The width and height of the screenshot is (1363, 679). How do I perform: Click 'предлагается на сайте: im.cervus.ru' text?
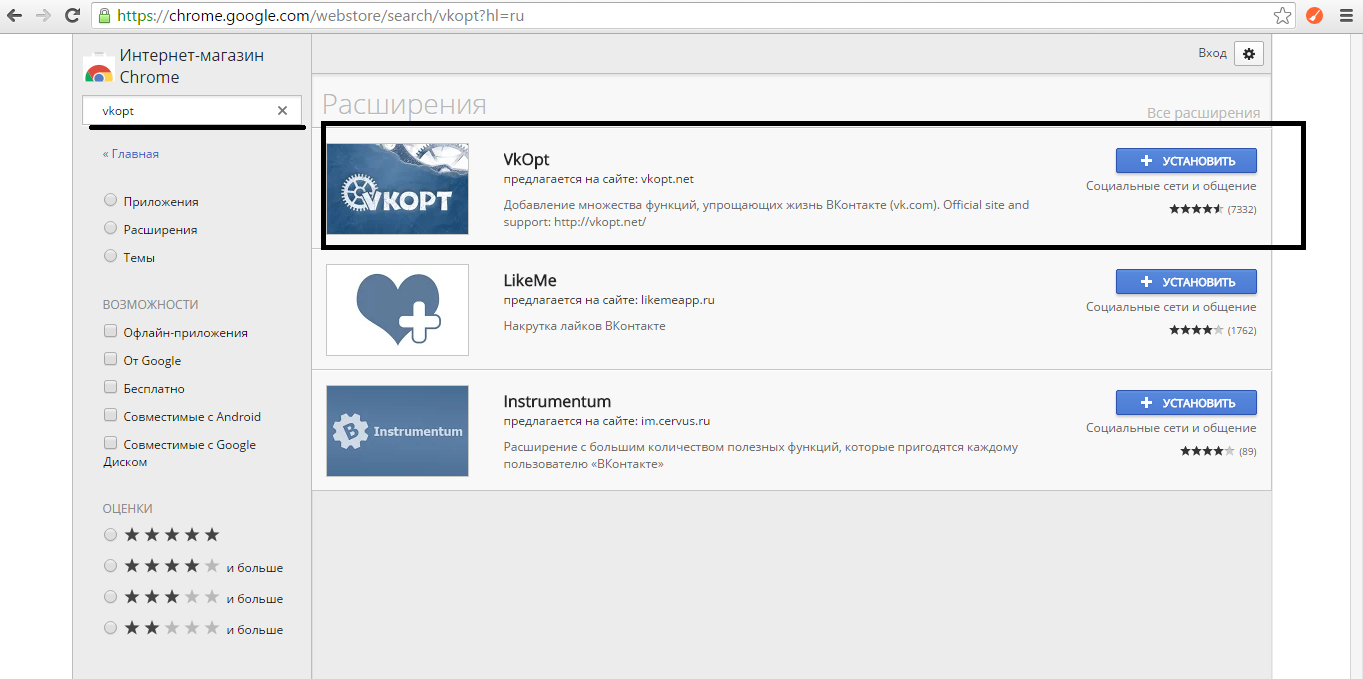pyautogui.click(x=606, y=421)
